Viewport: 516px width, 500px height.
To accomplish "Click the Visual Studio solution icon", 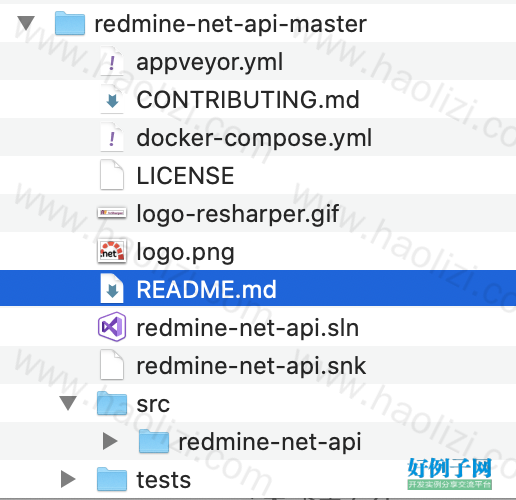I will pyautogui.click(x=112, y=327).
